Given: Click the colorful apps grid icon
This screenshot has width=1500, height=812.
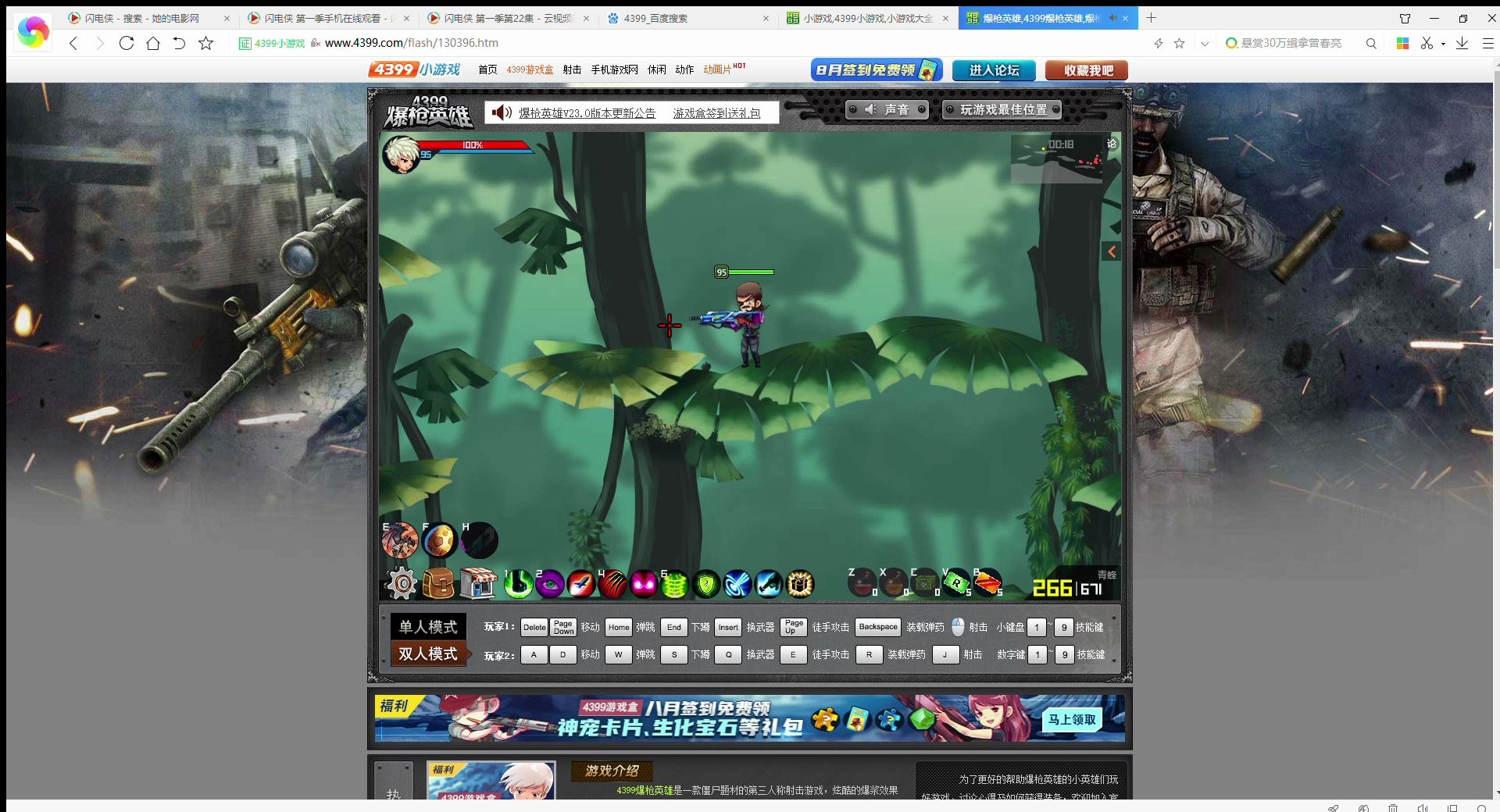Looking at the screenshot, I should (x=1403, y=43).
